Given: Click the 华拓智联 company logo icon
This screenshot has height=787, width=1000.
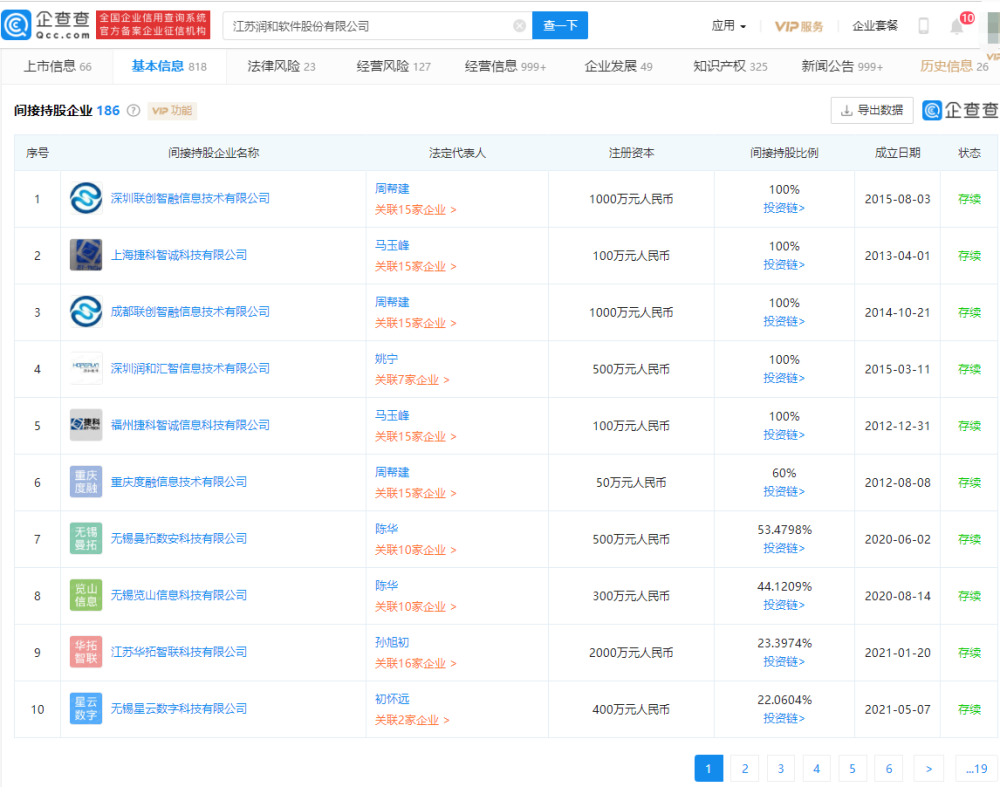Looking at the screenshot, I should (86, 652).
